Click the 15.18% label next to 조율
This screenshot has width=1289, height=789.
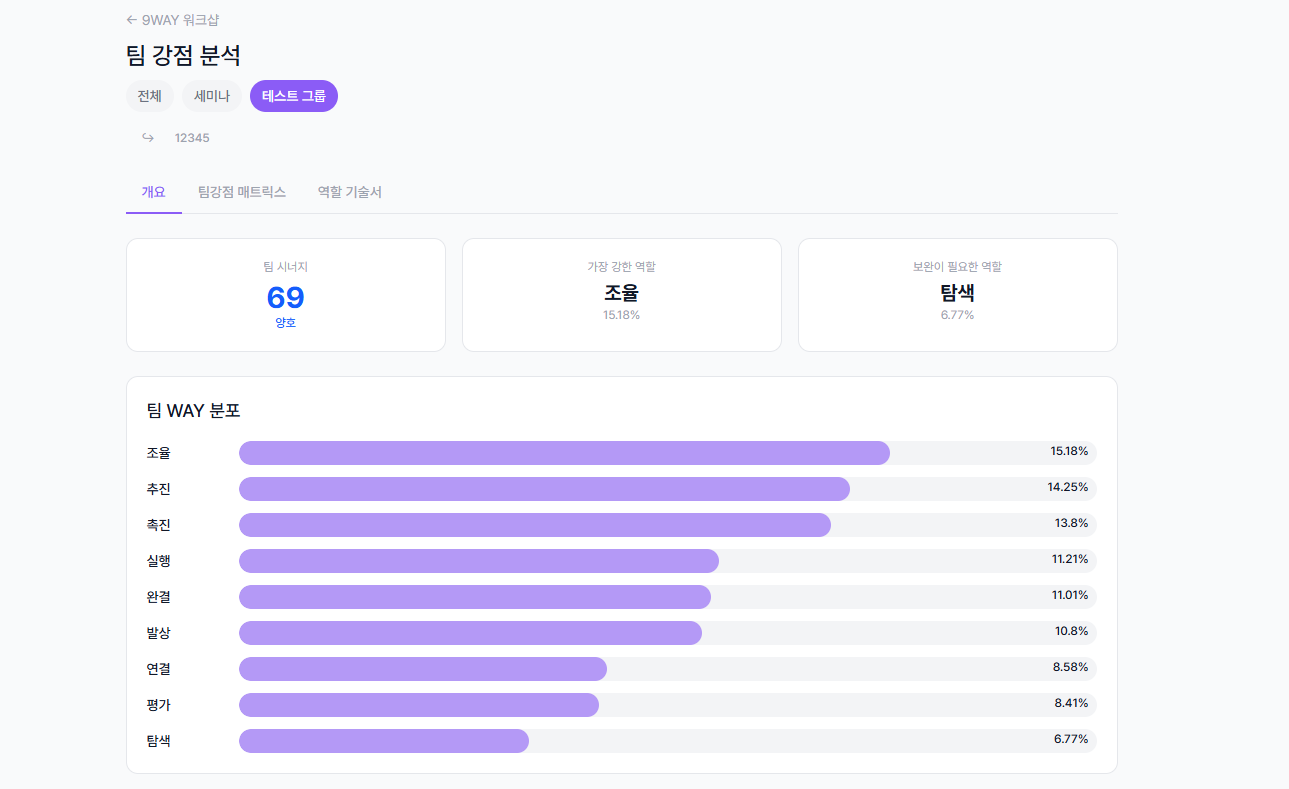point(1070,452)
